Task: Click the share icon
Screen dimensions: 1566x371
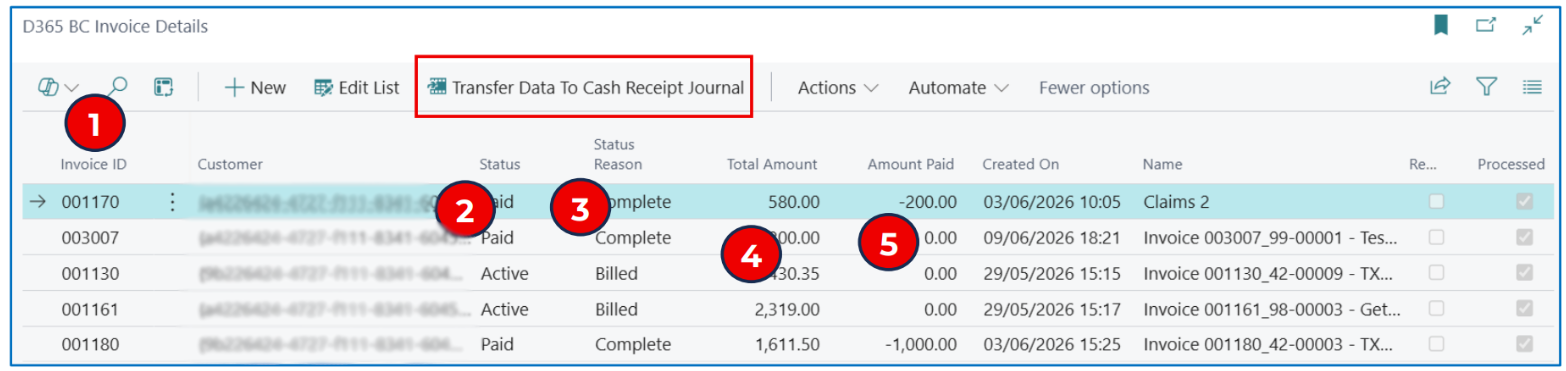Action: 1440,87
